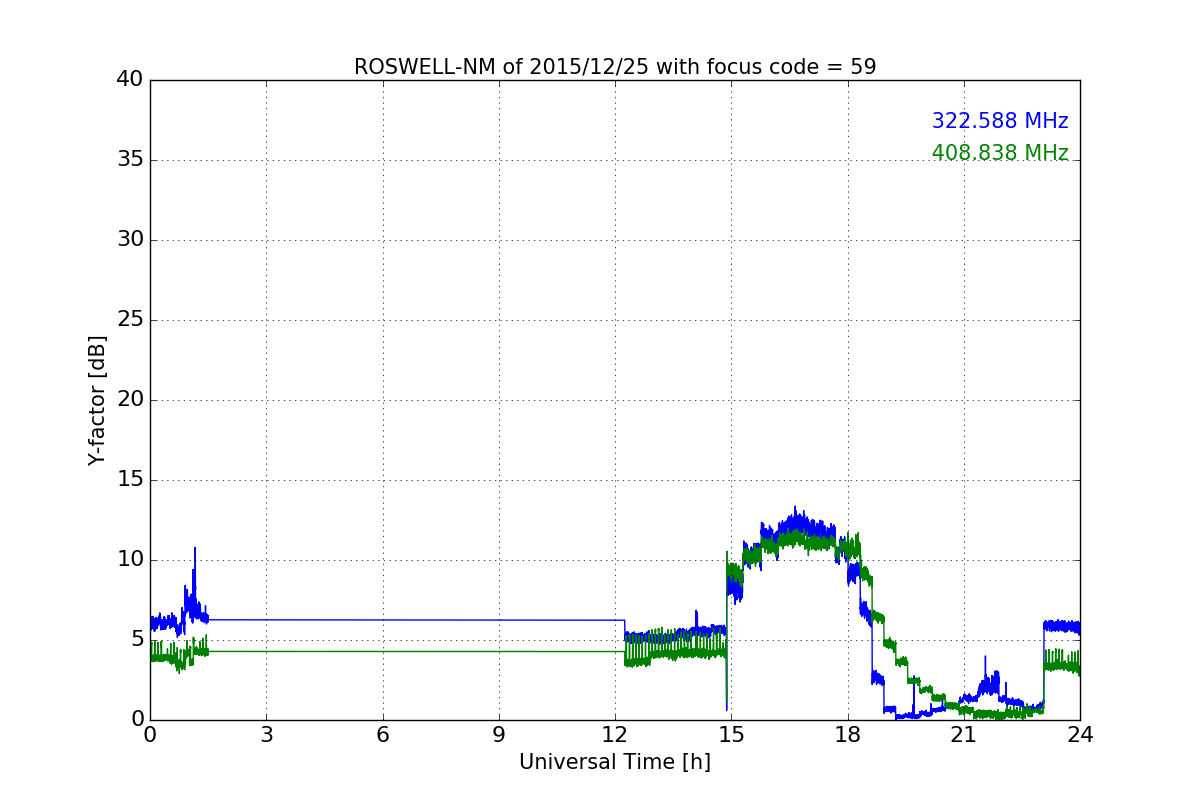Click the 'Y-factor [dB]' axis label
This screenshot has height=800, width=1200.
click(96, 400)
